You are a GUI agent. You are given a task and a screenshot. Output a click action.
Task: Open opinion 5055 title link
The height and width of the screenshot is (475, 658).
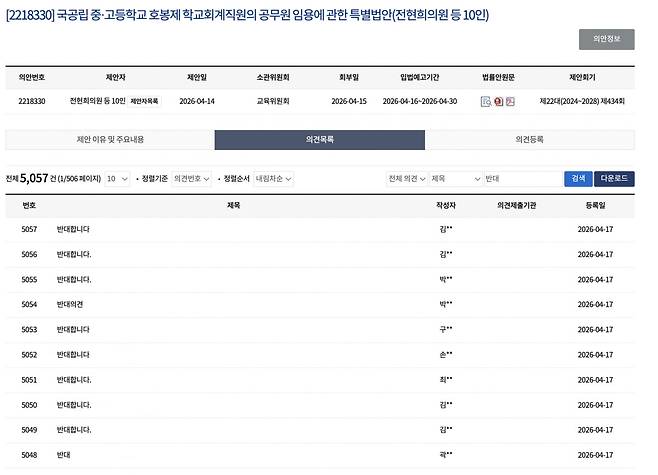pos(74,279)
